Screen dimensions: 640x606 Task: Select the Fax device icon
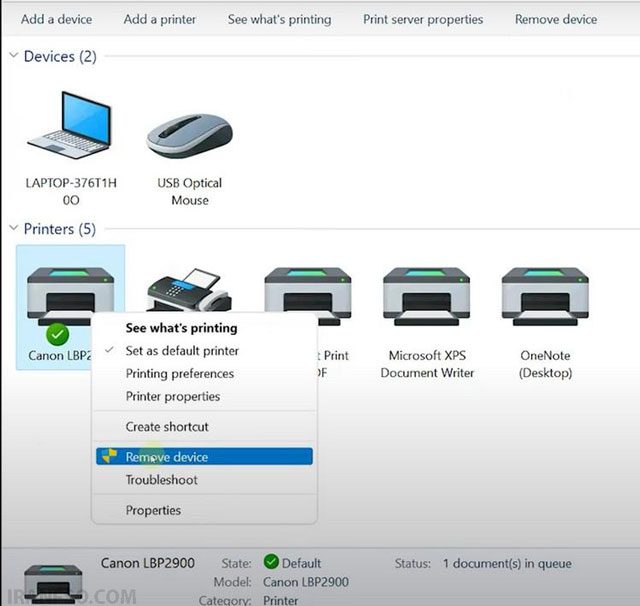(189, 290)
